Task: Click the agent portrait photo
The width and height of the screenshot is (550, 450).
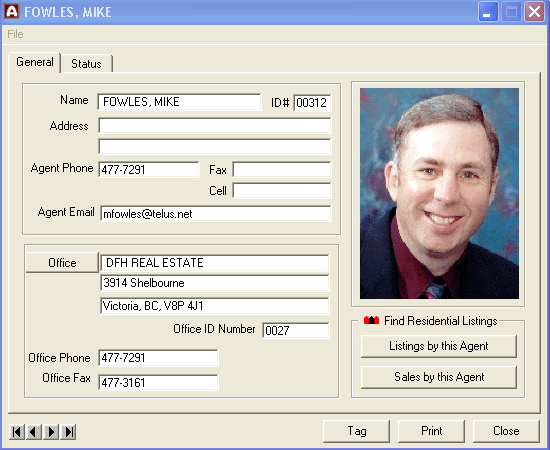Action: [x=439, y=194]
